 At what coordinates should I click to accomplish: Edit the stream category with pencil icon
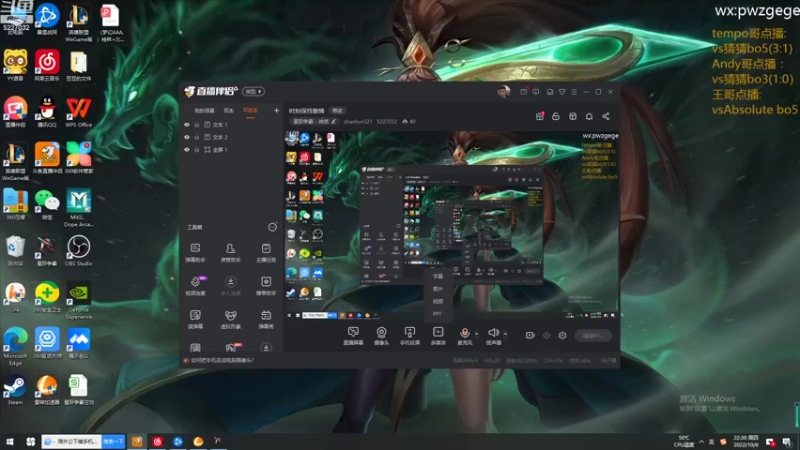click(334, 121)
